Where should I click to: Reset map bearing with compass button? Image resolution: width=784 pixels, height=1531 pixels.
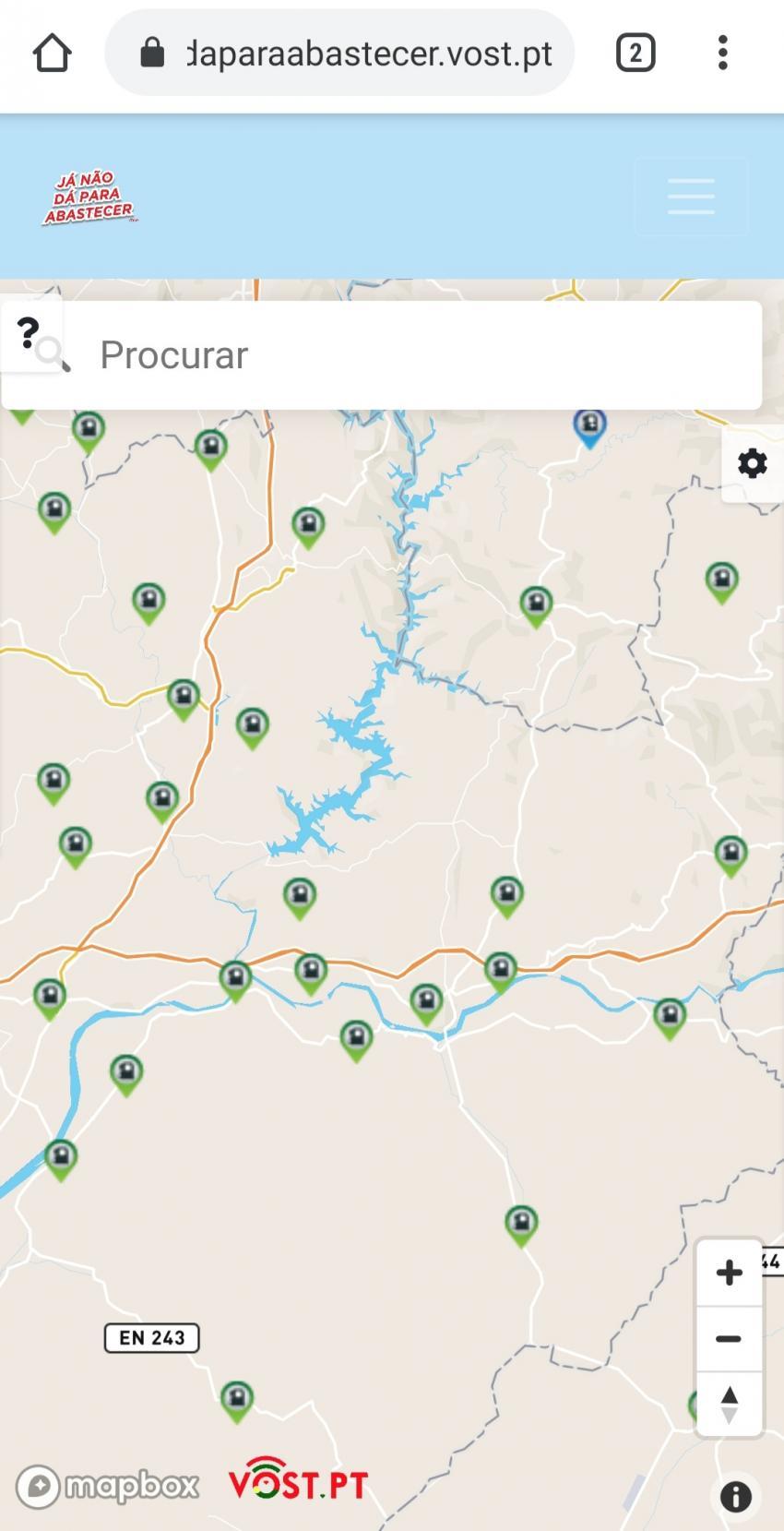[729, 1404]
